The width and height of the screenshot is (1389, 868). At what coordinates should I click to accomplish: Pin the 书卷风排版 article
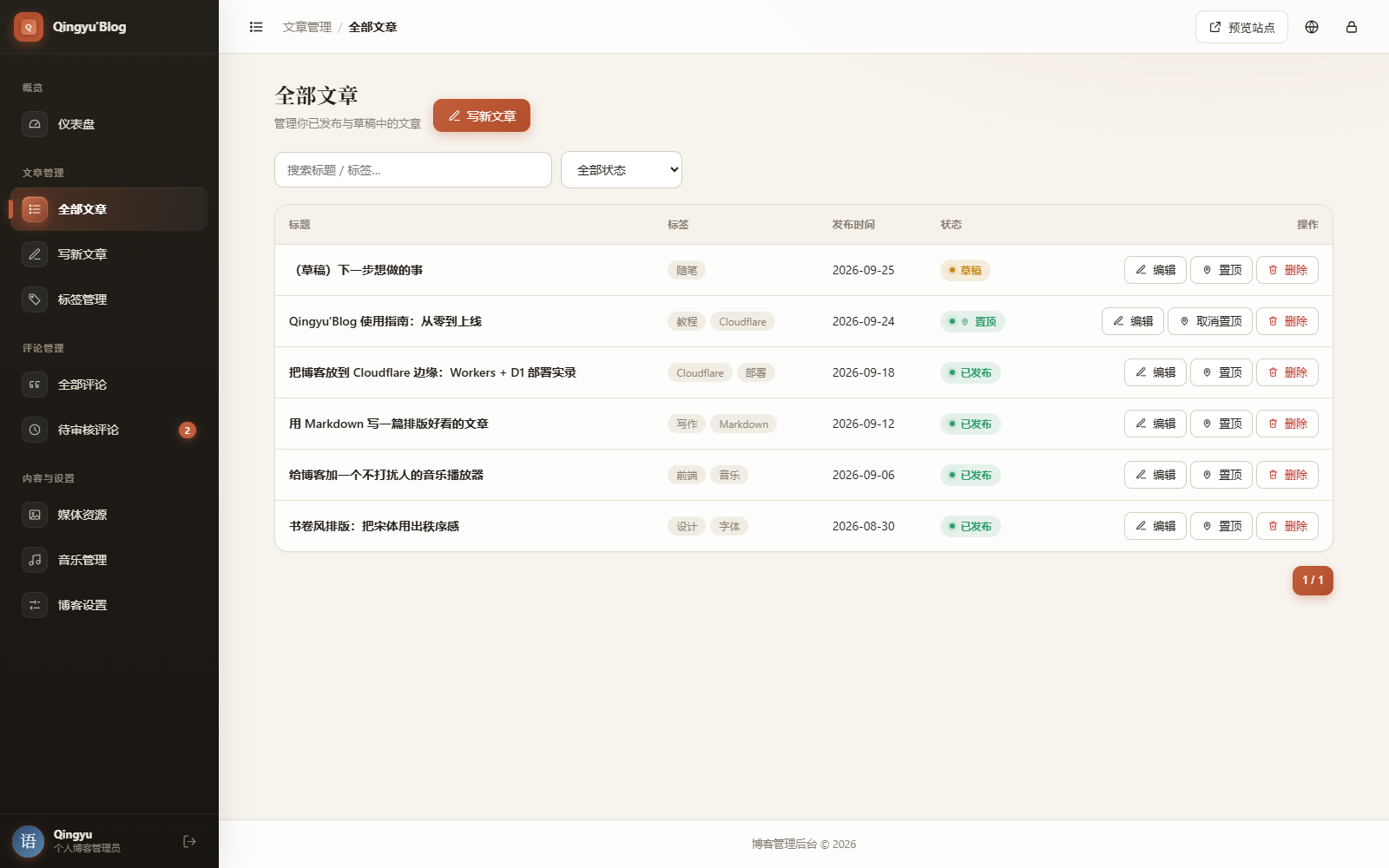click(x=1221, y=526)
